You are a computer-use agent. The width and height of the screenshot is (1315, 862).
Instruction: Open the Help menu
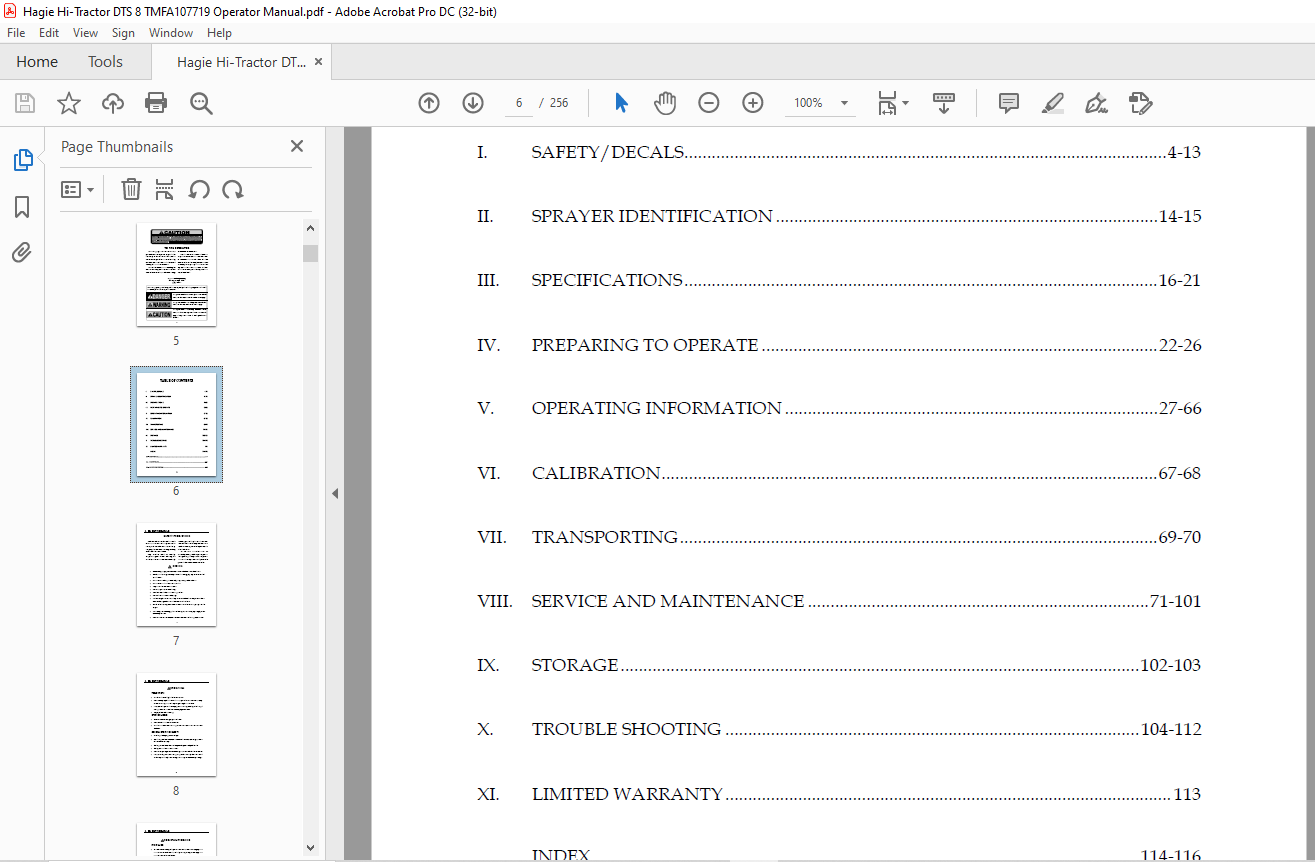[220, 33]
